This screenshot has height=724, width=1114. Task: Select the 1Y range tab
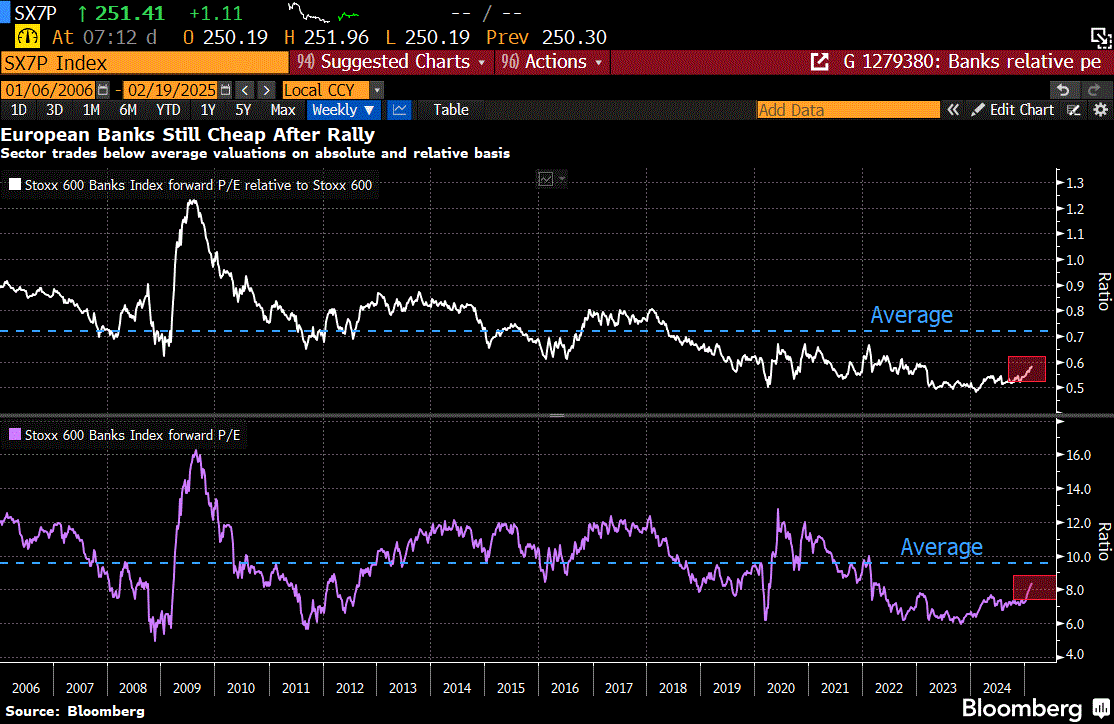(207, 110)
